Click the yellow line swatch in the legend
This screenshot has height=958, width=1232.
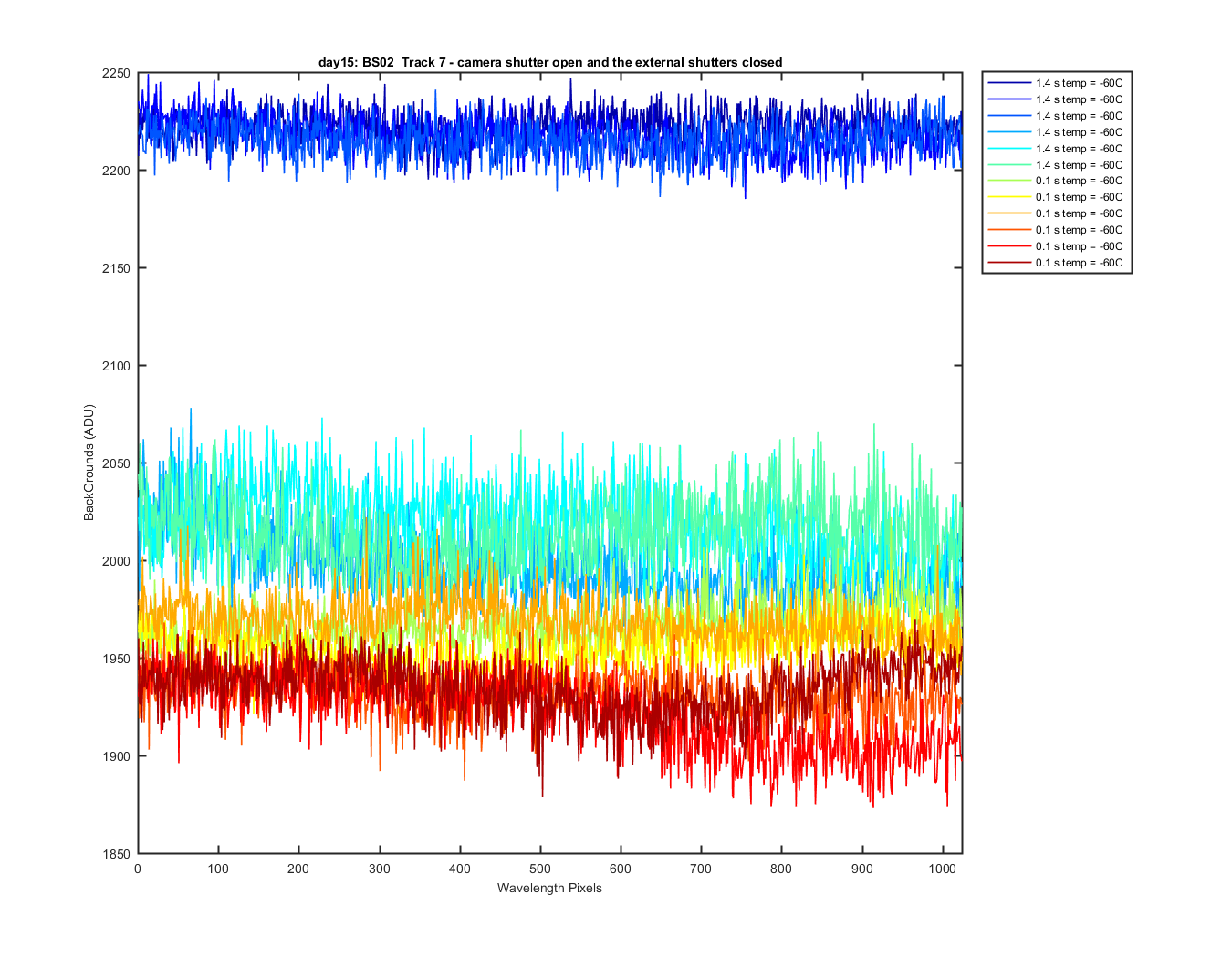(x=1008, y=197)
